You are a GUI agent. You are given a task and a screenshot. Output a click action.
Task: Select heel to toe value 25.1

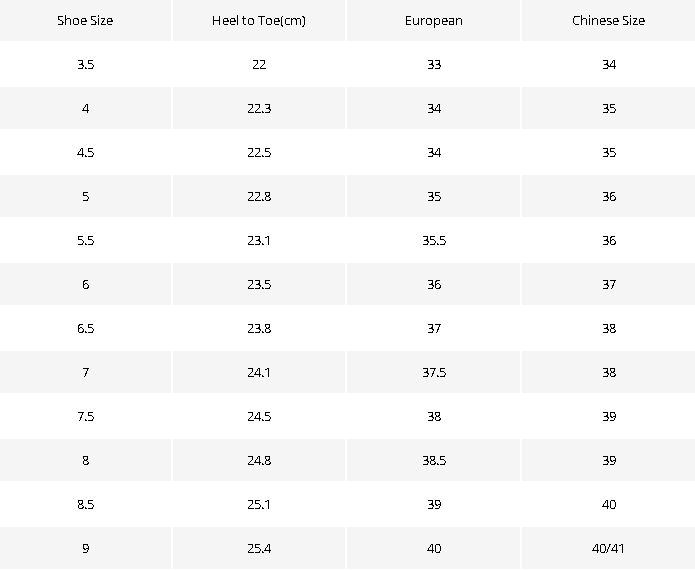259,504
